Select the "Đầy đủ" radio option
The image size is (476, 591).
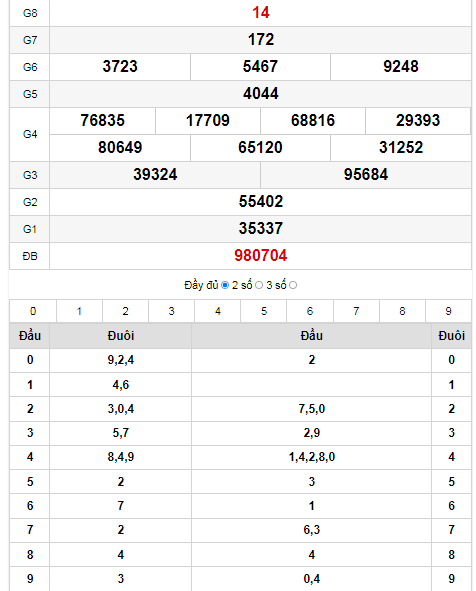tap(225, 285)
